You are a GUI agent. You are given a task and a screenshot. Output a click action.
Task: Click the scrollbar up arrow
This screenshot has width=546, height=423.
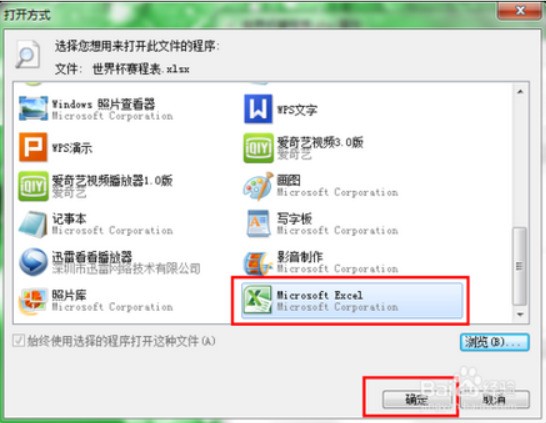520,92
